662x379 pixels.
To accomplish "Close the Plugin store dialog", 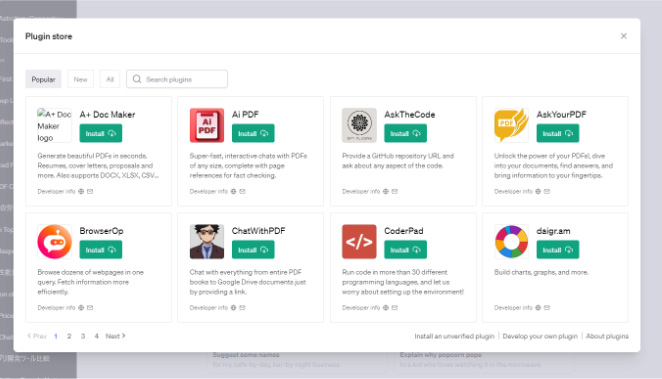I will [624, 36].
